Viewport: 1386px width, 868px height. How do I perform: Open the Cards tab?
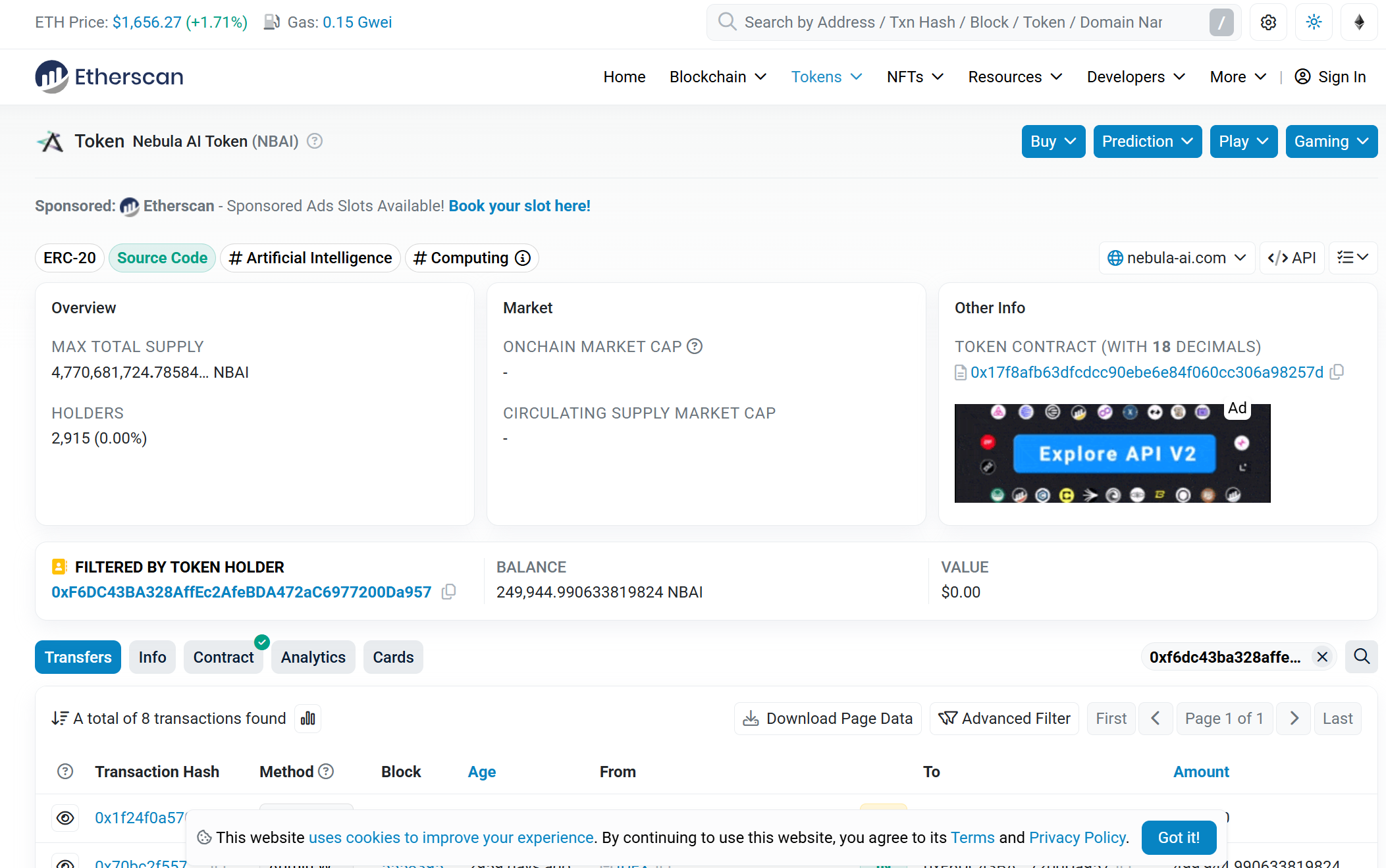[393, 657]
